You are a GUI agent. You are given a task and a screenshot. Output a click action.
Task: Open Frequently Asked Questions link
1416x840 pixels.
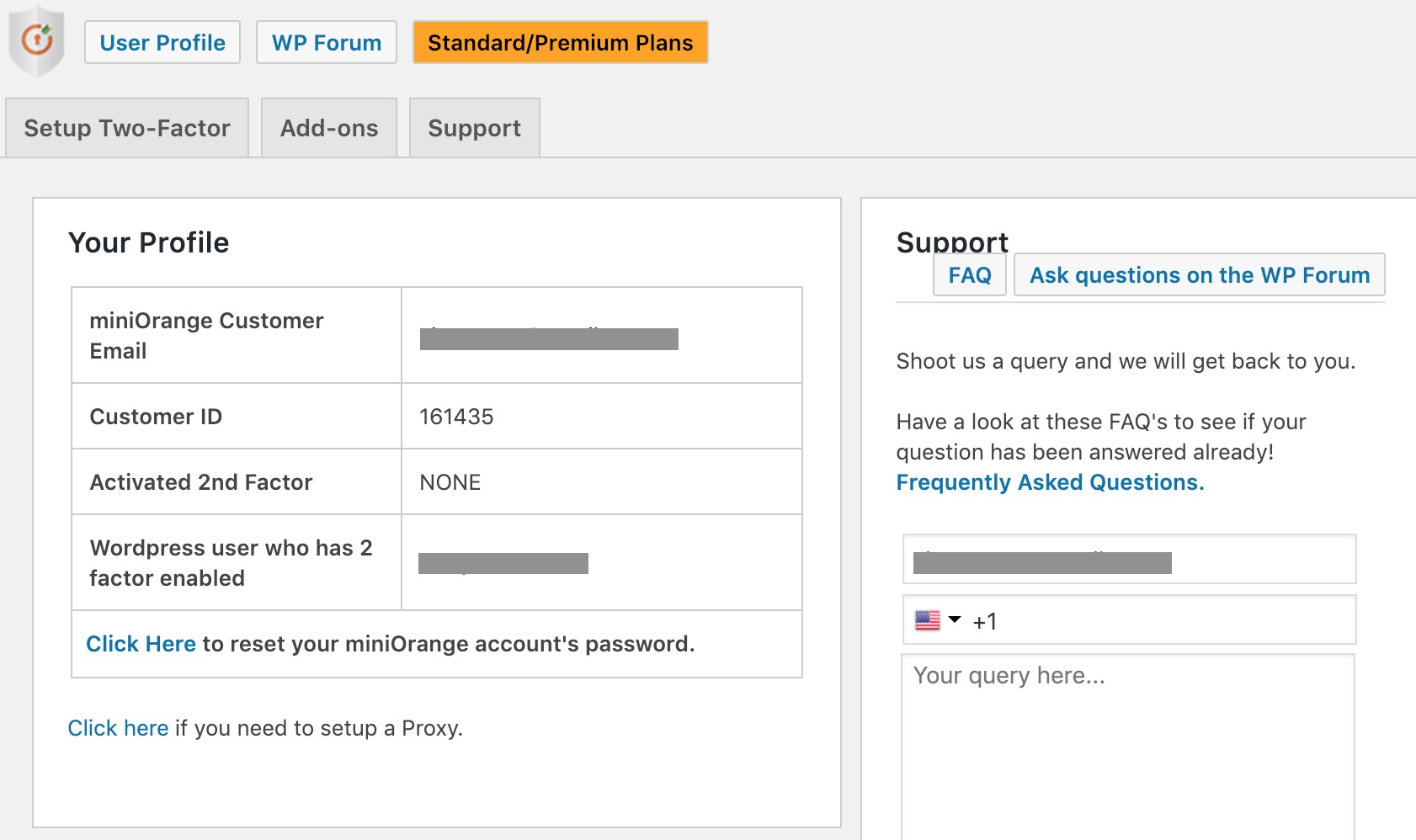tap(1050, 481)
